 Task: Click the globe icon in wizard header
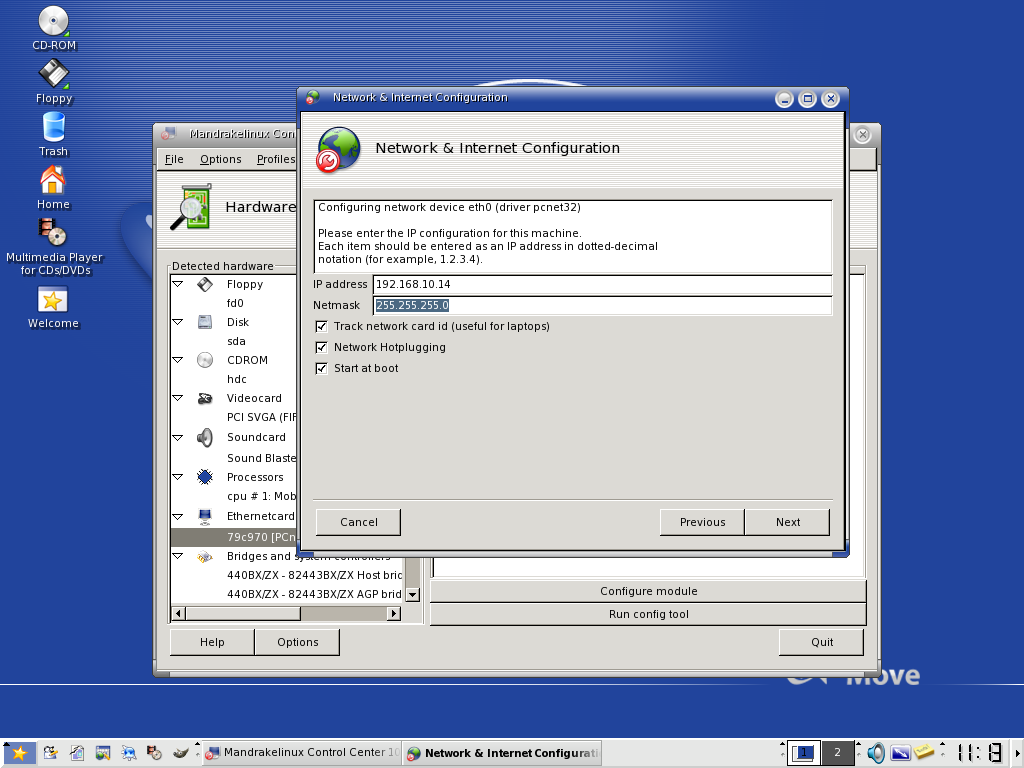tap(338, 150)
